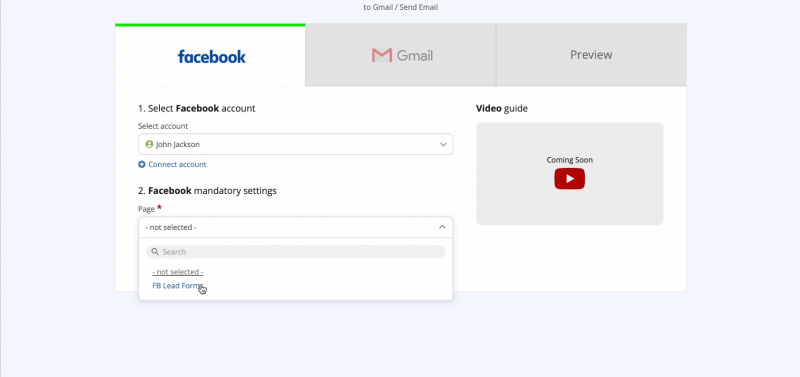
Task: Open the Preview tab
Action: click(591, 55)
